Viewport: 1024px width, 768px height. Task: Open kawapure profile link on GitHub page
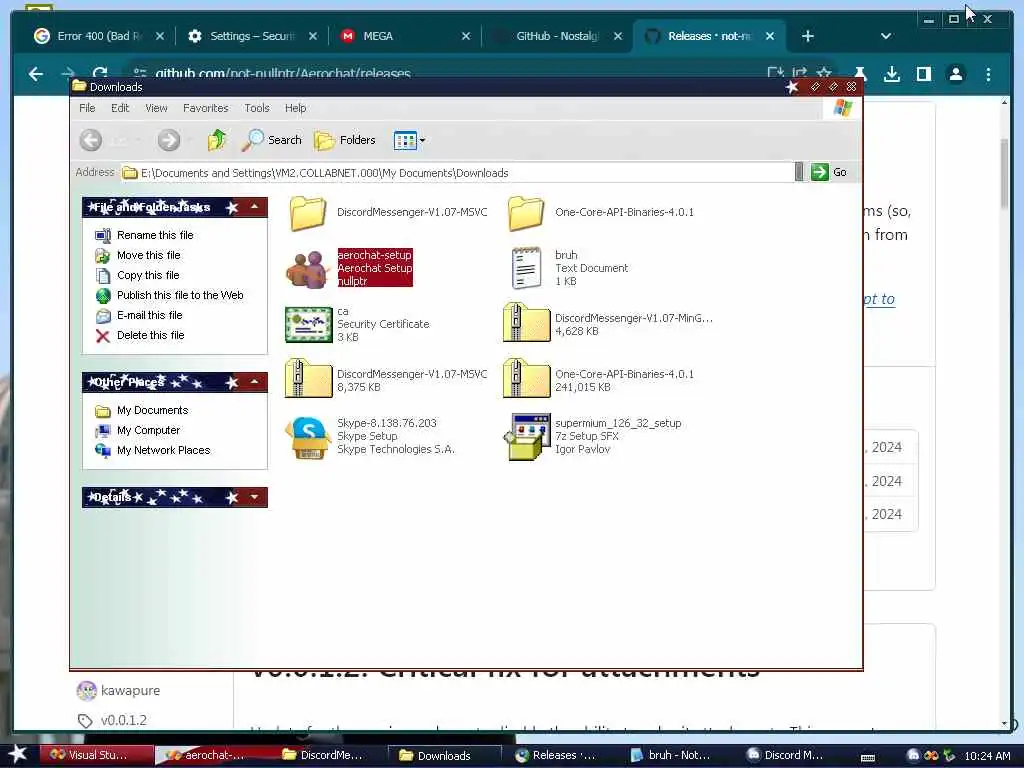(x=130, y=690)
